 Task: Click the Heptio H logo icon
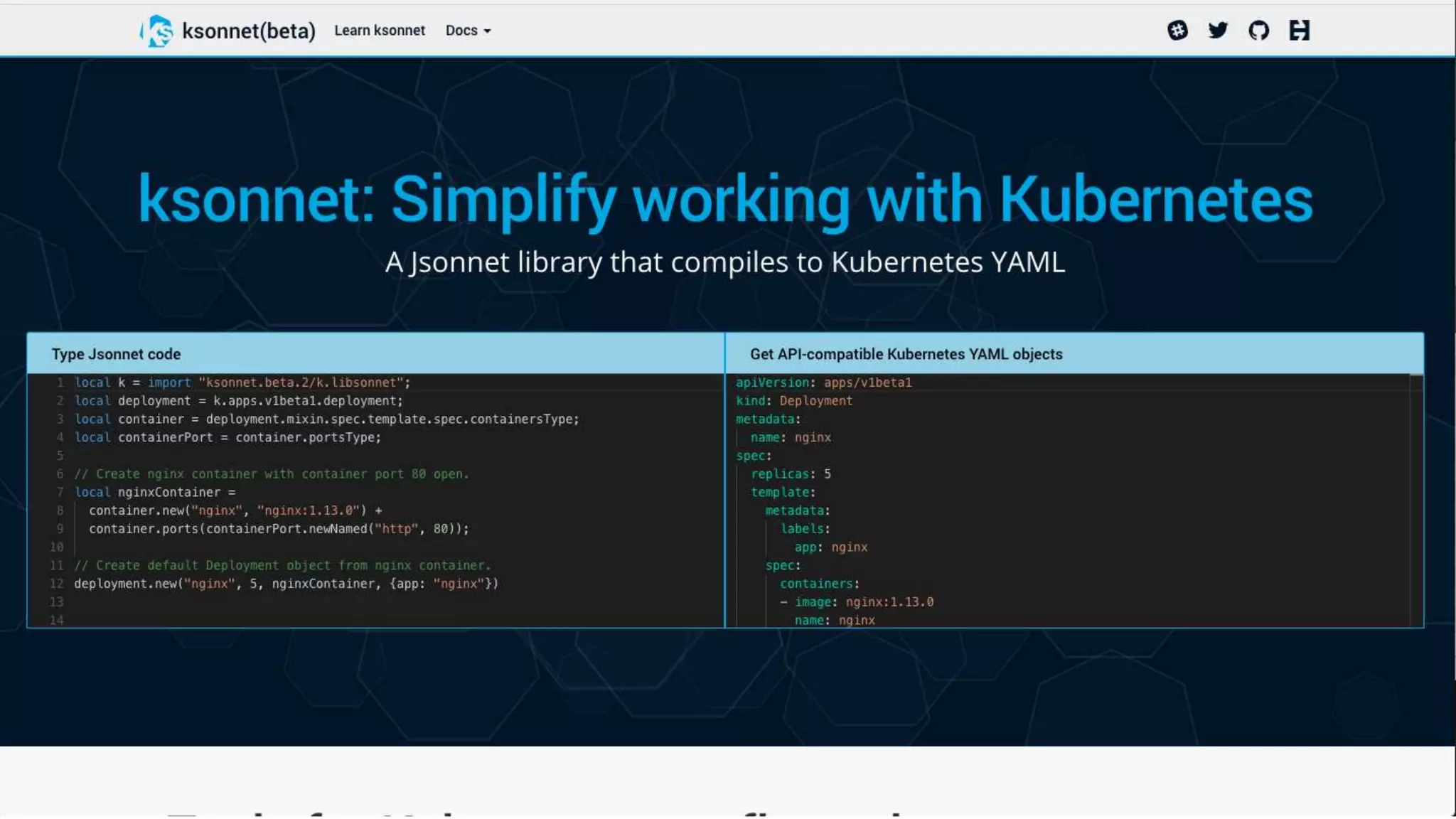click(x=1299, y=31)
